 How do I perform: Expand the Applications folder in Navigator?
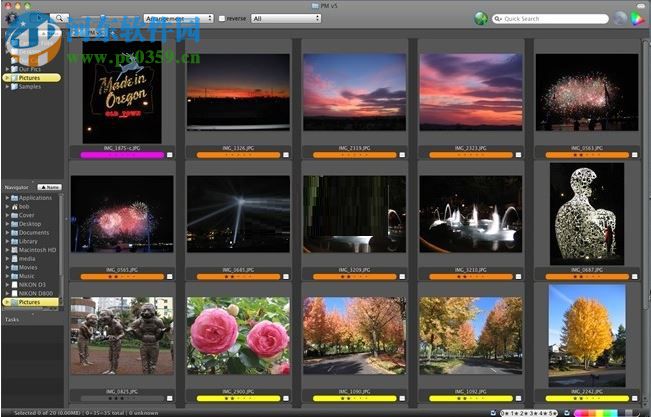pos(7,198)
